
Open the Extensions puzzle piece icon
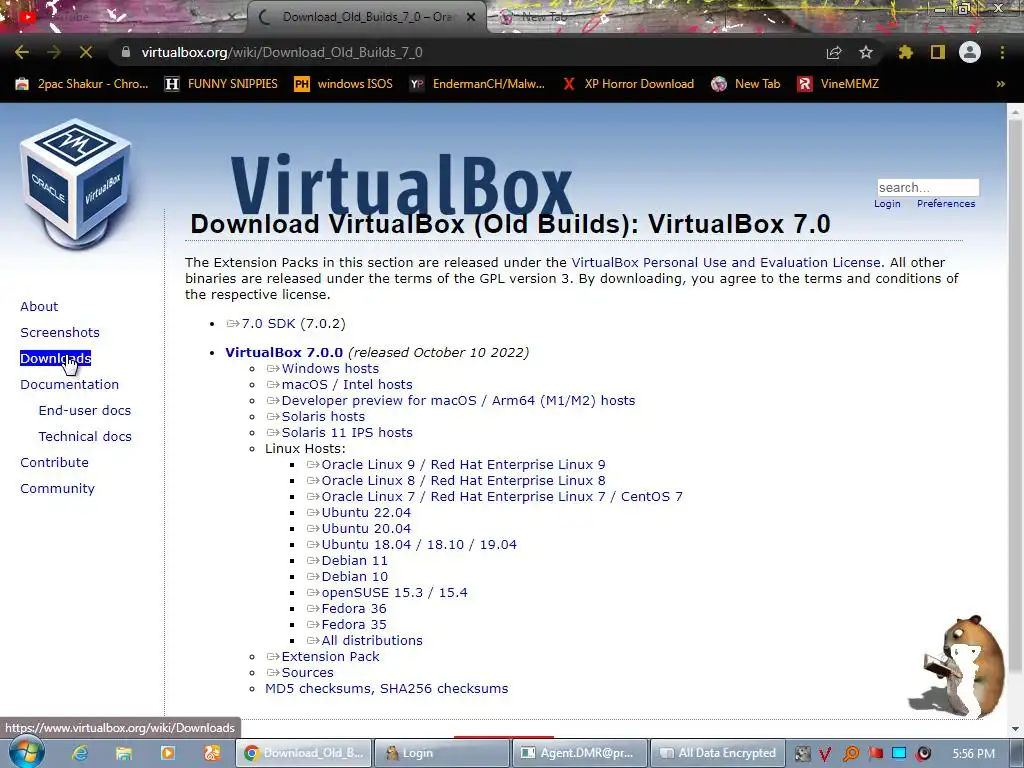[x=906, y=52]
